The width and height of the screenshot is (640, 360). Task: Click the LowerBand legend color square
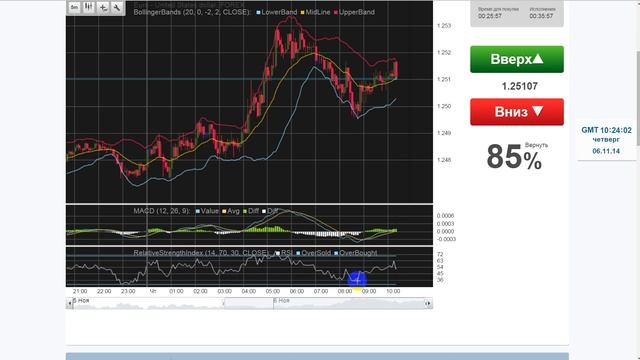click(258, 13)
